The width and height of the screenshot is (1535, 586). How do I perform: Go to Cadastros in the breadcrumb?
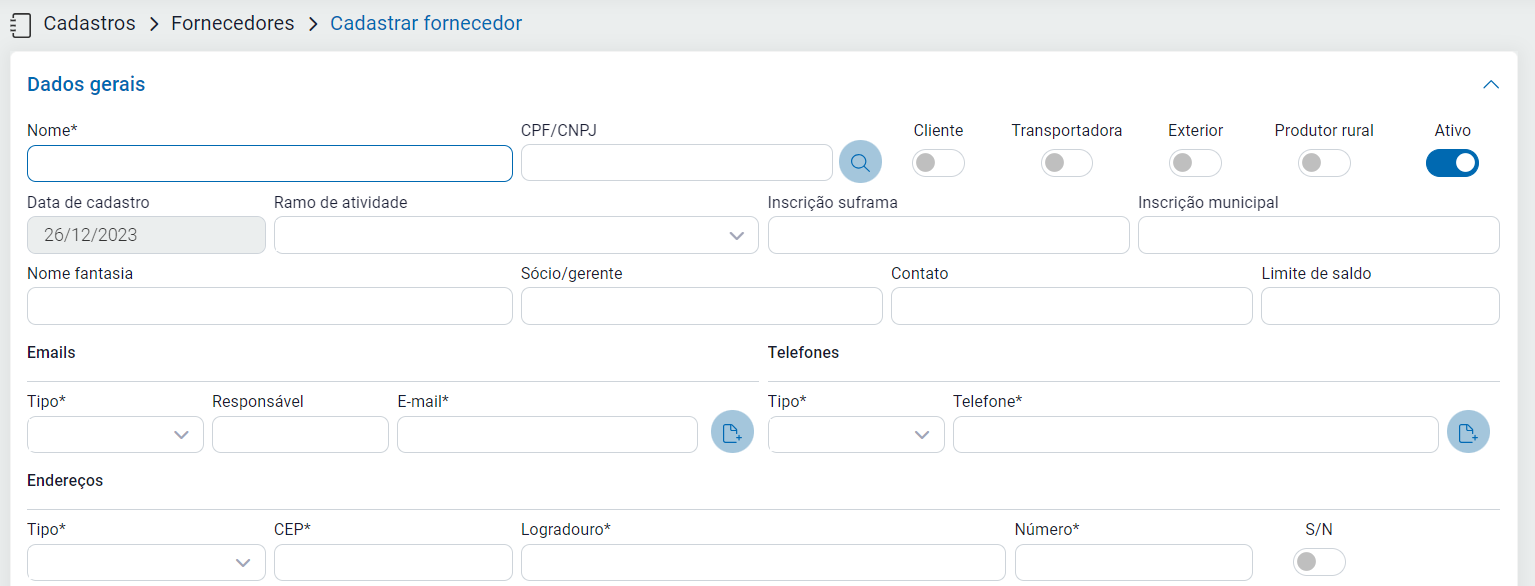pos(89,23)
